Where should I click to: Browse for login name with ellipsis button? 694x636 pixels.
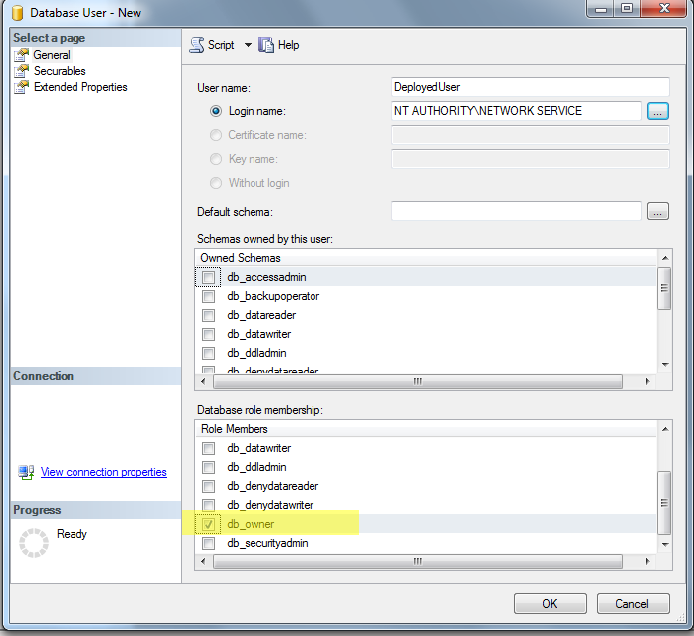coord(658,111)
